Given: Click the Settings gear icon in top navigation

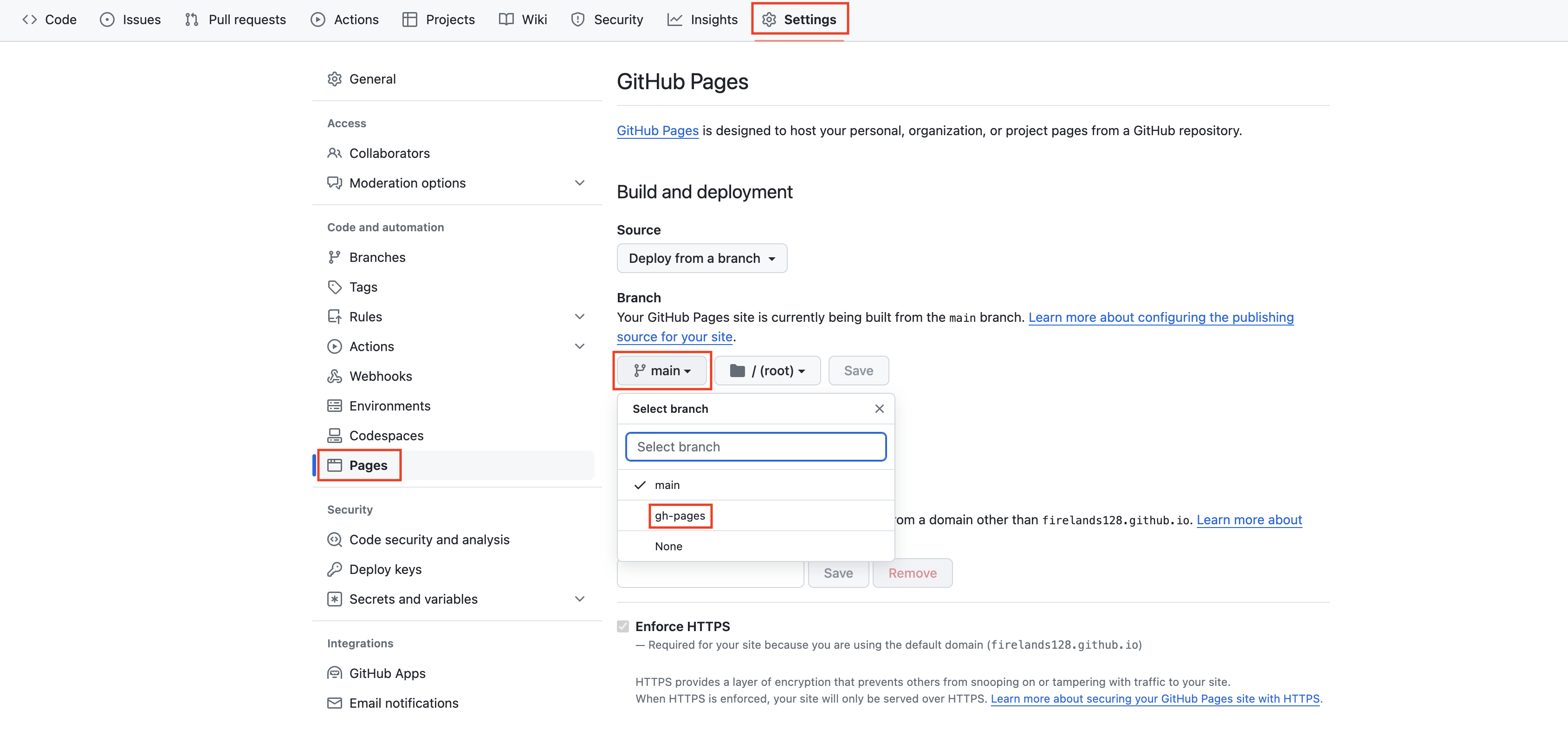Looking at the screenshot, I should click(x=769, y=20).
